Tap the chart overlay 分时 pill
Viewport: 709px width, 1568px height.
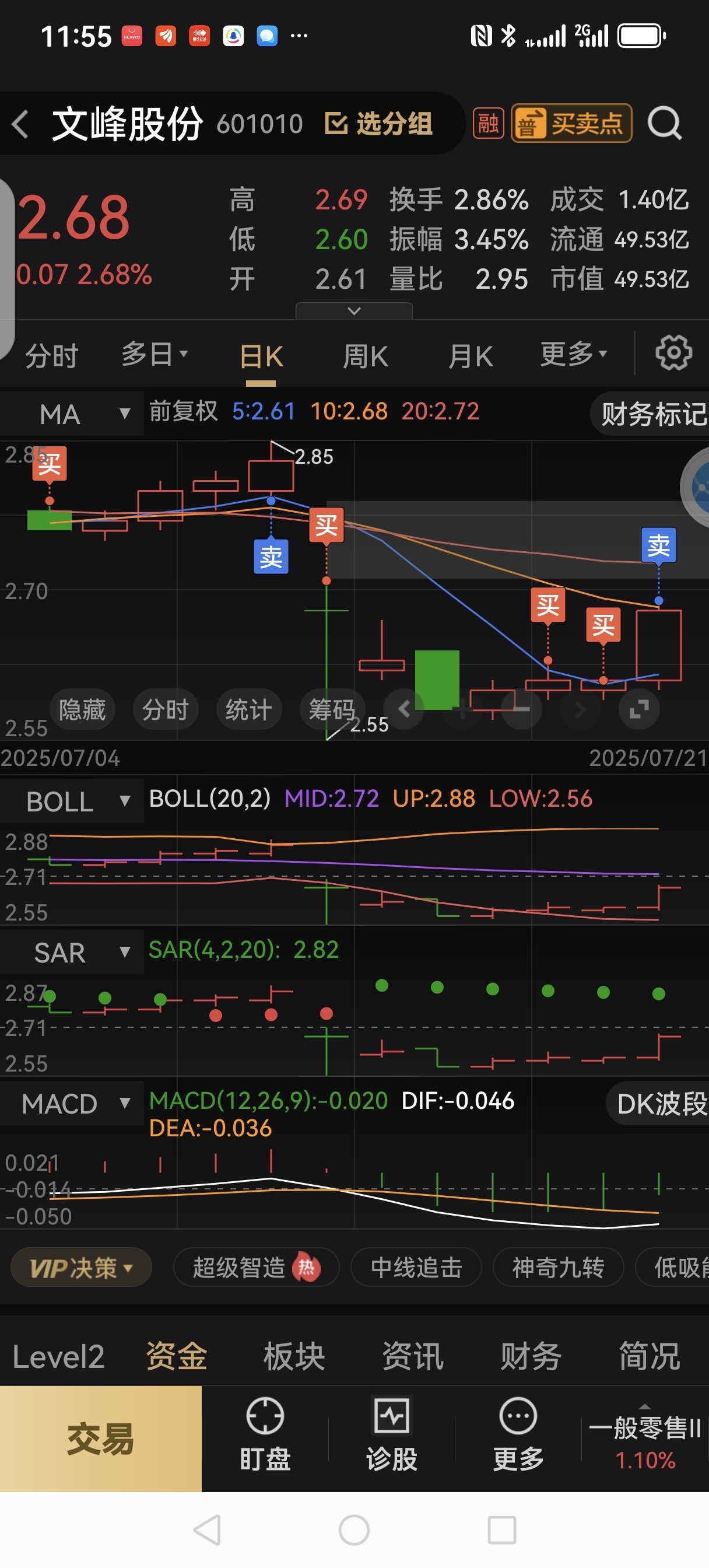tap(166, 709)
